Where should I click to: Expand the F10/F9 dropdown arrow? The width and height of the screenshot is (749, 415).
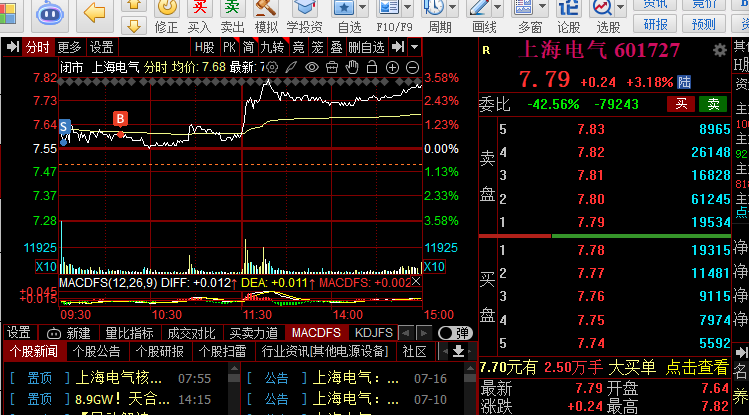[407, 7]
